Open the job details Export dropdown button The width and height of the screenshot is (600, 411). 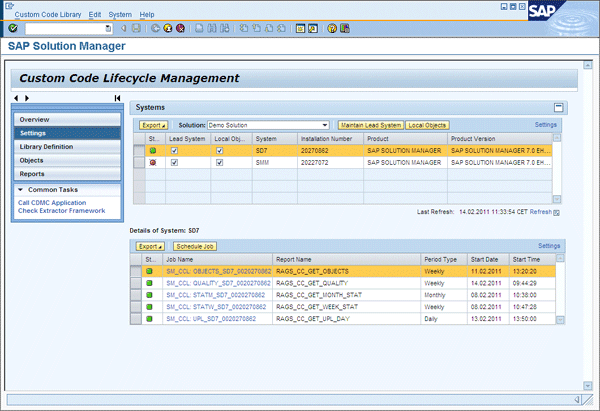[x=150, y=246]
